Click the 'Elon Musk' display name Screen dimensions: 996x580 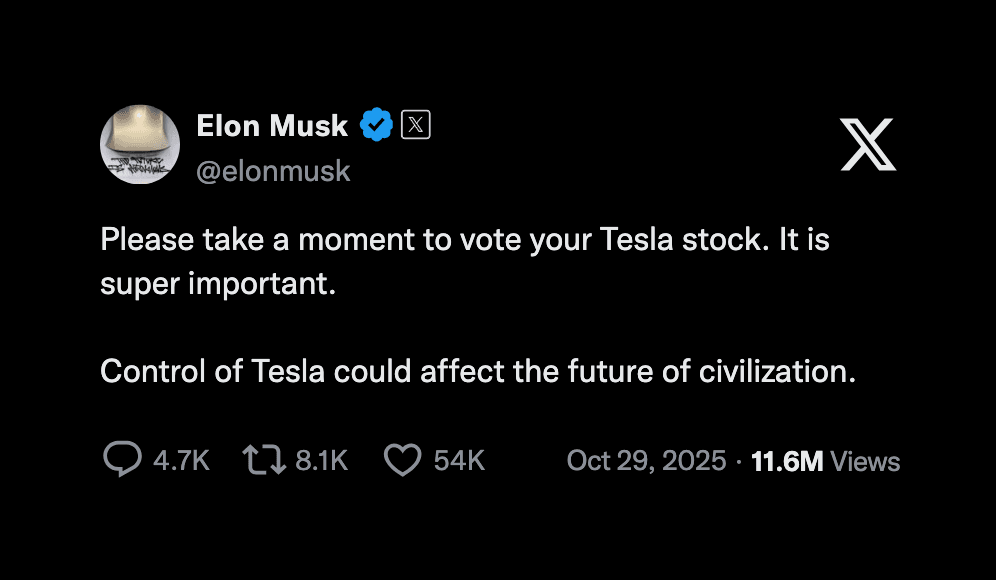272,126
